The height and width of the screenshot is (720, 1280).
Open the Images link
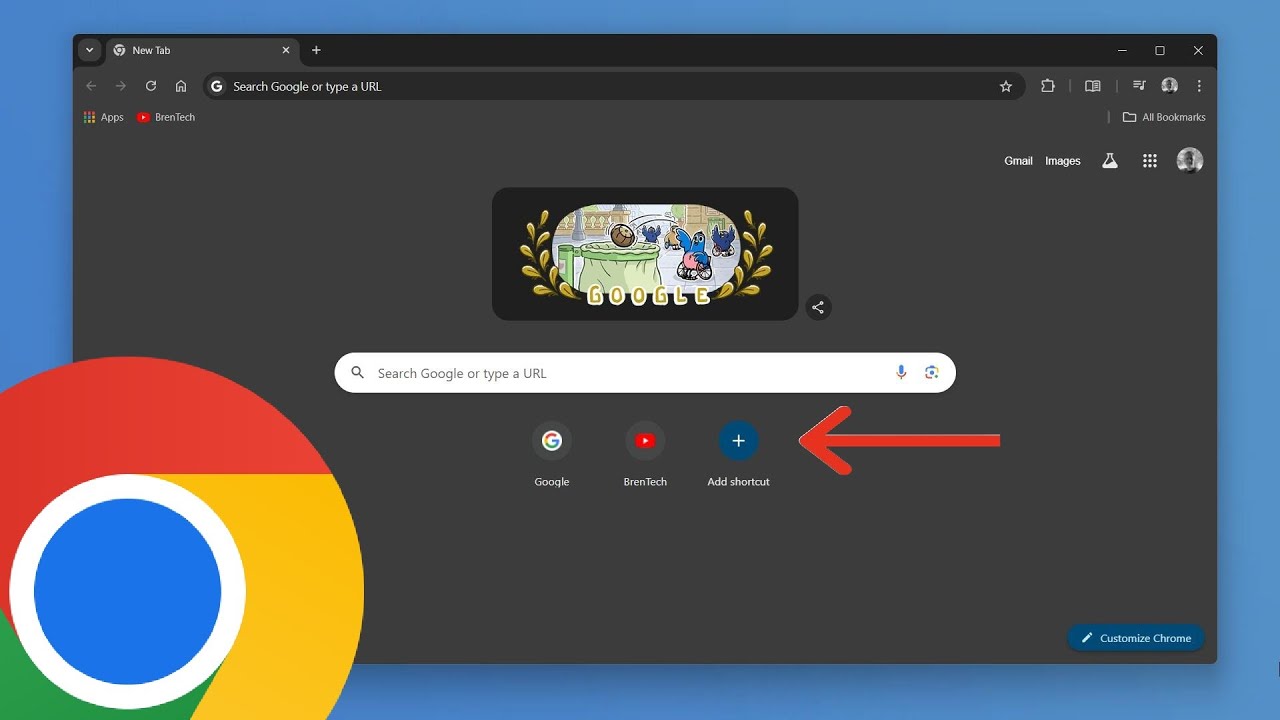tap(1063, 161)
